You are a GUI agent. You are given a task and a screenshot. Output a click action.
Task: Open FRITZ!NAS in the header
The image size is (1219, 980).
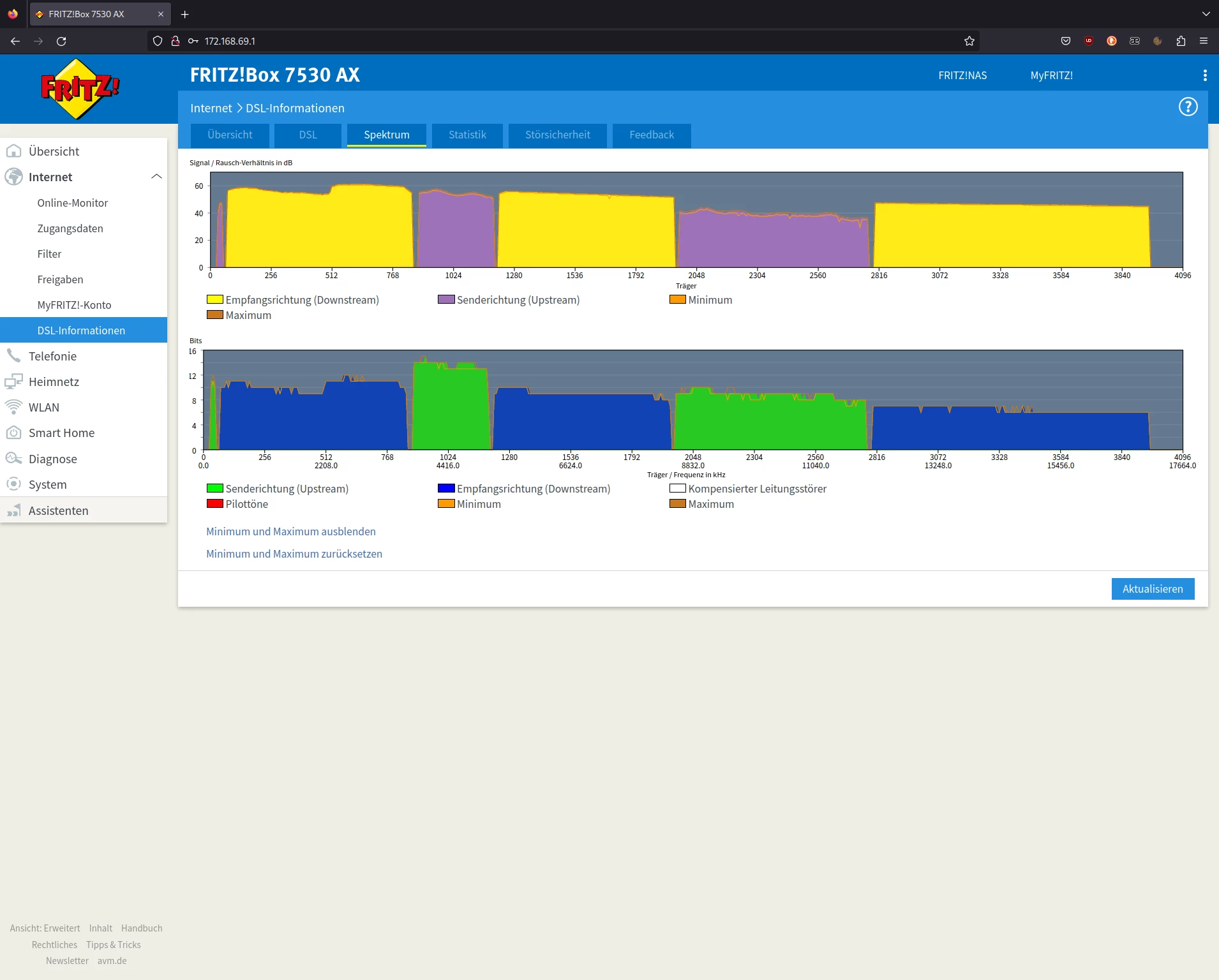click(962, 75)
